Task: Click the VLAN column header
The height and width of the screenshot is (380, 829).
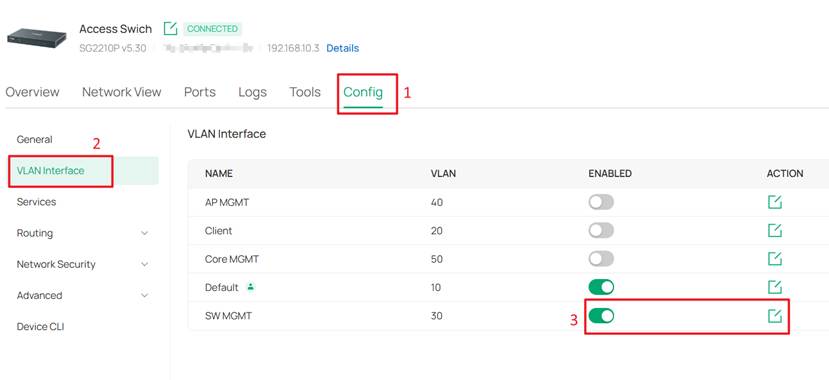Action: pos(444,173)
